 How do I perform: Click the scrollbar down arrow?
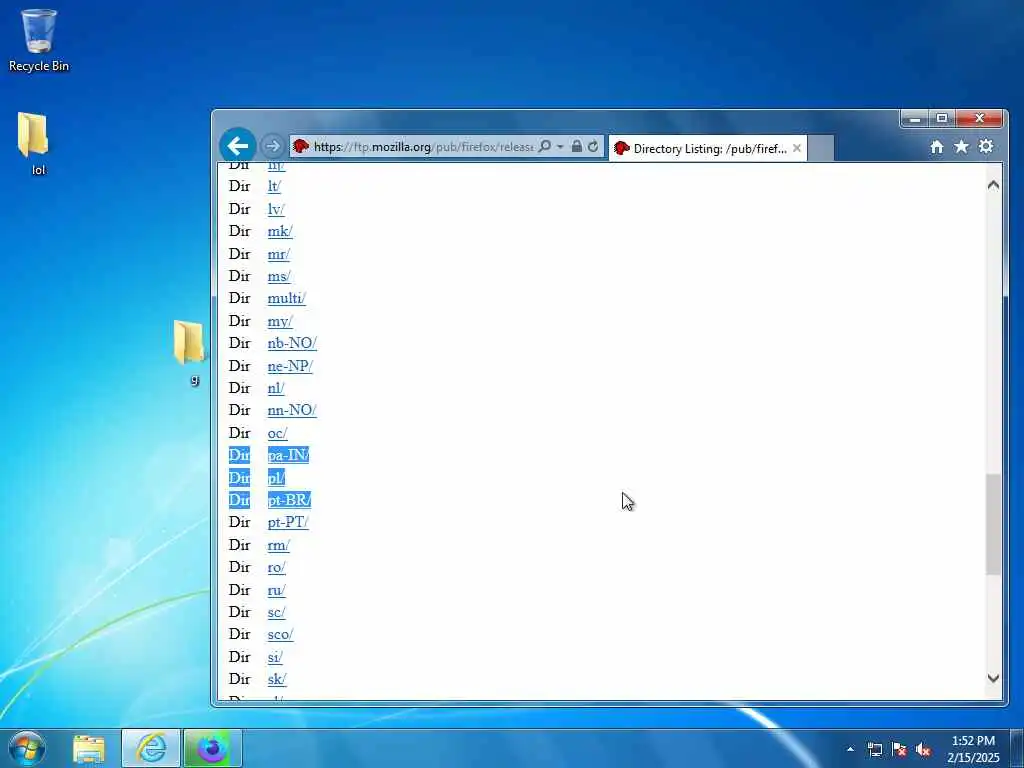click(x=993, y=678)
